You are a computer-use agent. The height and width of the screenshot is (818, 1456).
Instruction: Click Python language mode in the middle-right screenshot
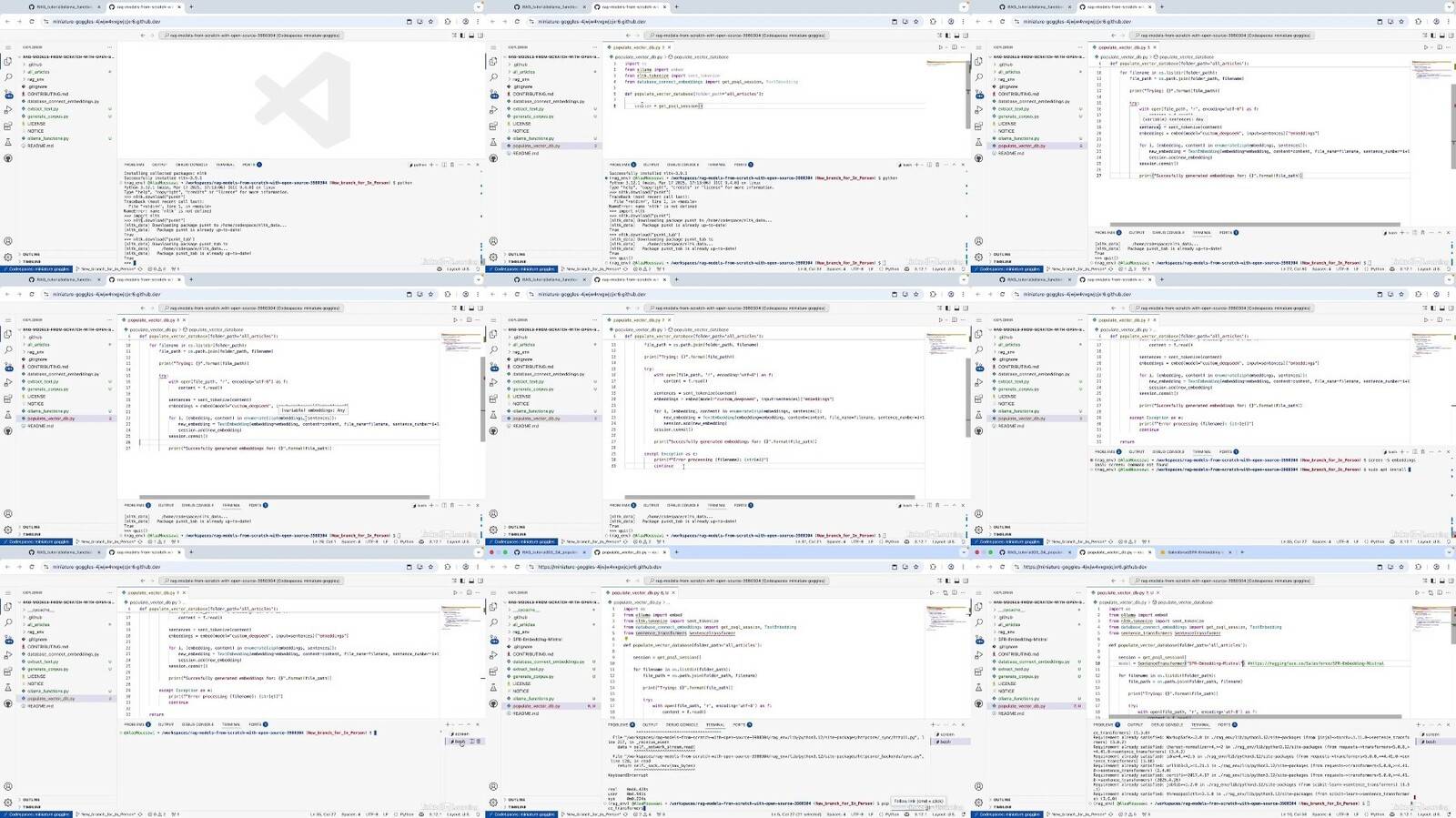[x=1378, y=542]
